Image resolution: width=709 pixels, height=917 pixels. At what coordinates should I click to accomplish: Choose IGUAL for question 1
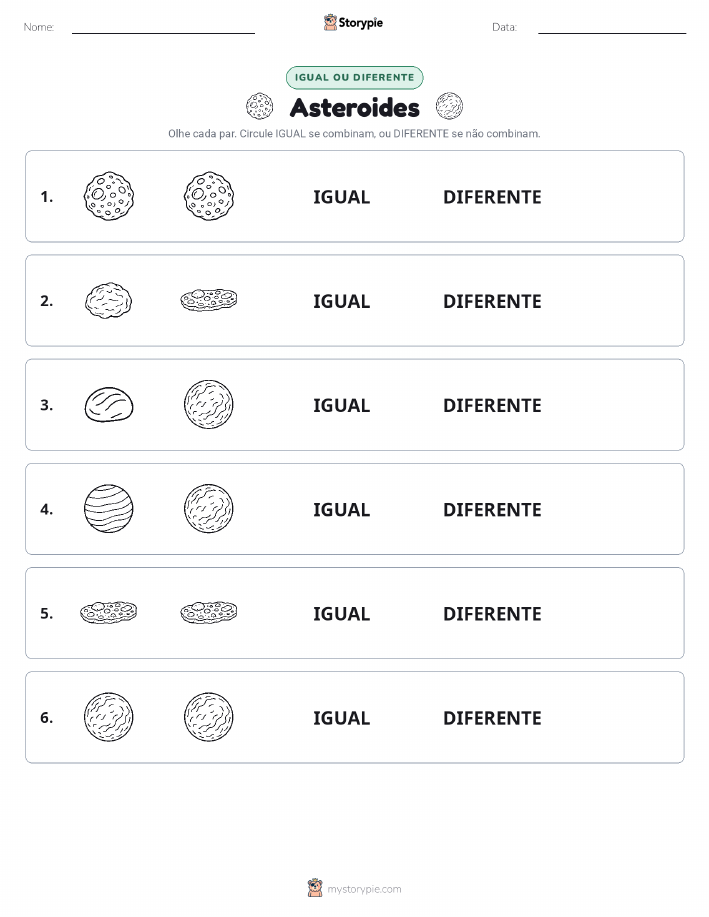point(342,197)
